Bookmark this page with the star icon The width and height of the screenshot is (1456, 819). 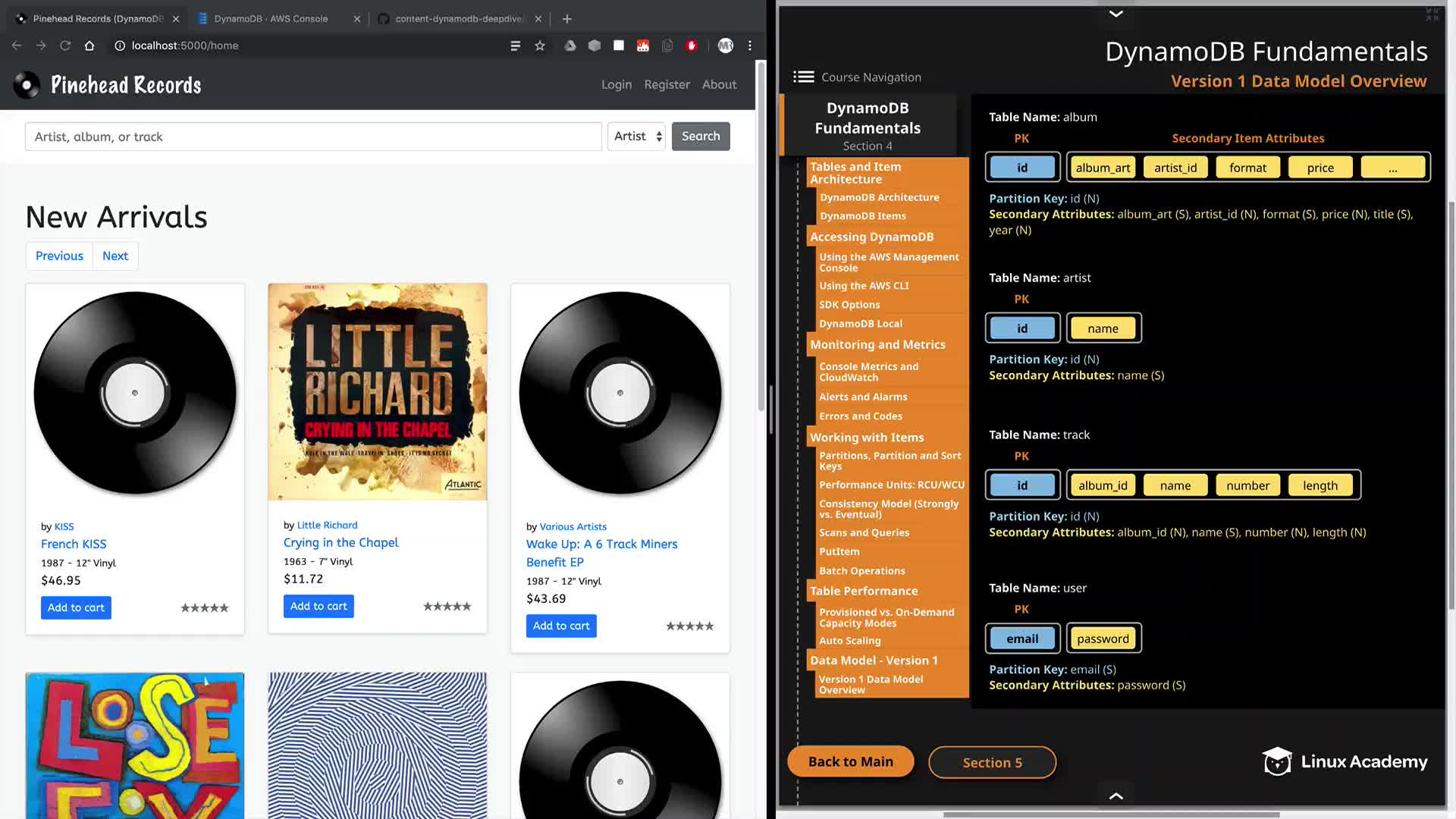point(540,45)
